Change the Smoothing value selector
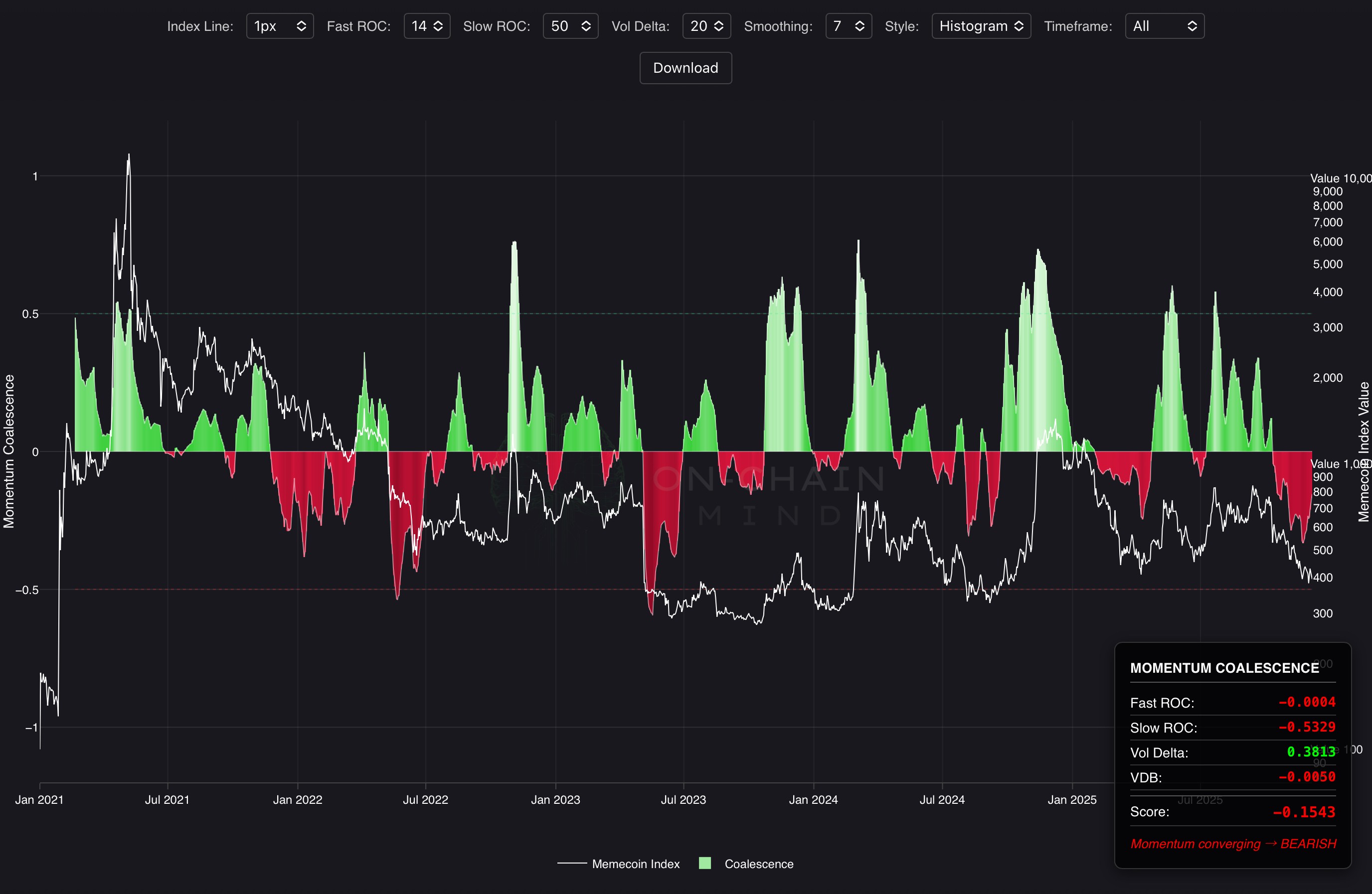This screenshot has height=894, width=1372. pos(848,26)
